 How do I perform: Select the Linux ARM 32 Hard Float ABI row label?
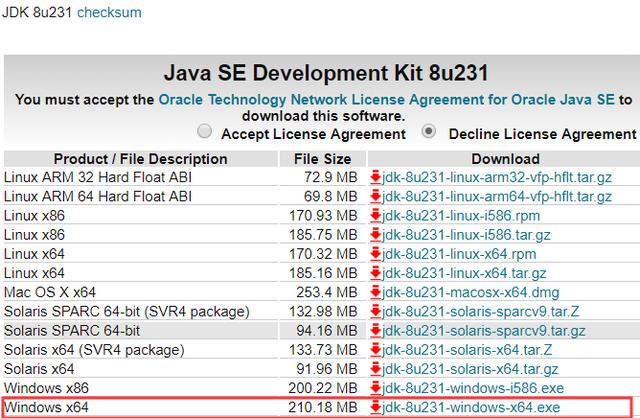pos(98,178)
